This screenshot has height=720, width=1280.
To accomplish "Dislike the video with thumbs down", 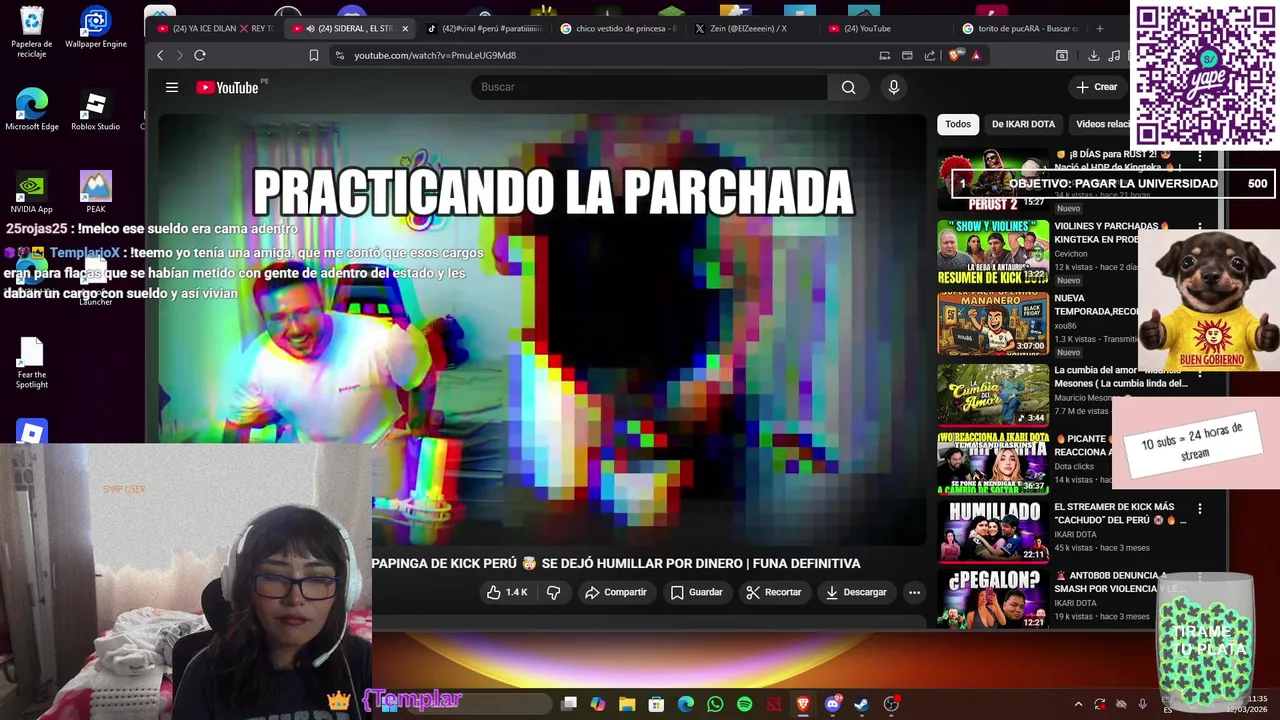I will 553,592.
